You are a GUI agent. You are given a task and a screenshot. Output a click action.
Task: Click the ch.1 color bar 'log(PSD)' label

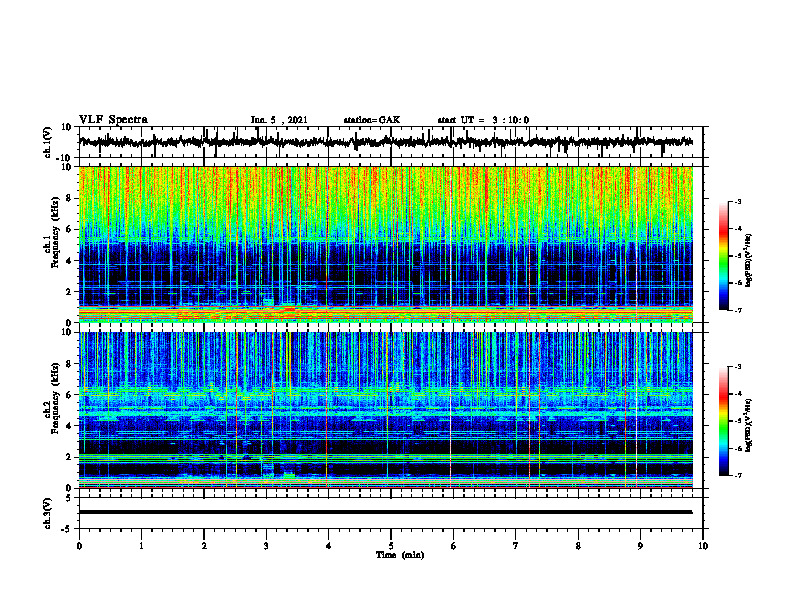[x=749, y=260]
